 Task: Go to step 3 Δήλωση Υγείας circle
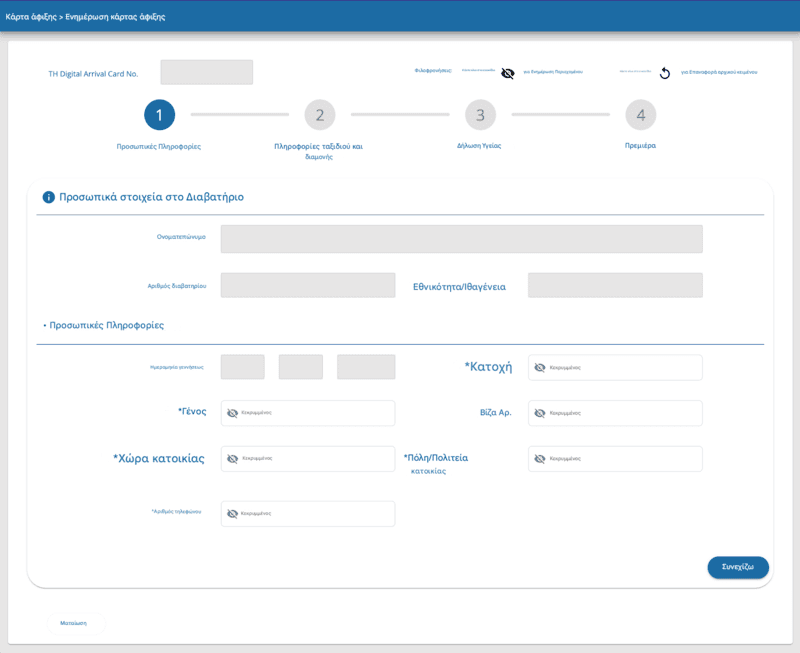(x=480, y=115)
